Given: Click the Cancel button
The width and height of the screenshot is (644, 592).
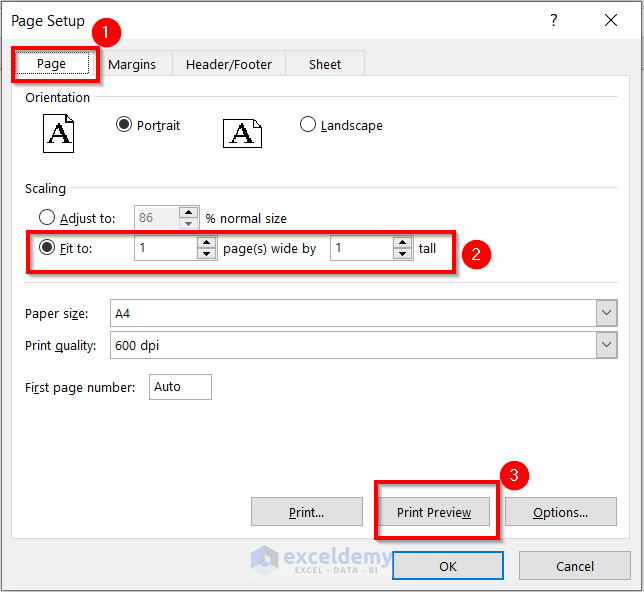Looking at the screenshot, I should coord(575,566).
